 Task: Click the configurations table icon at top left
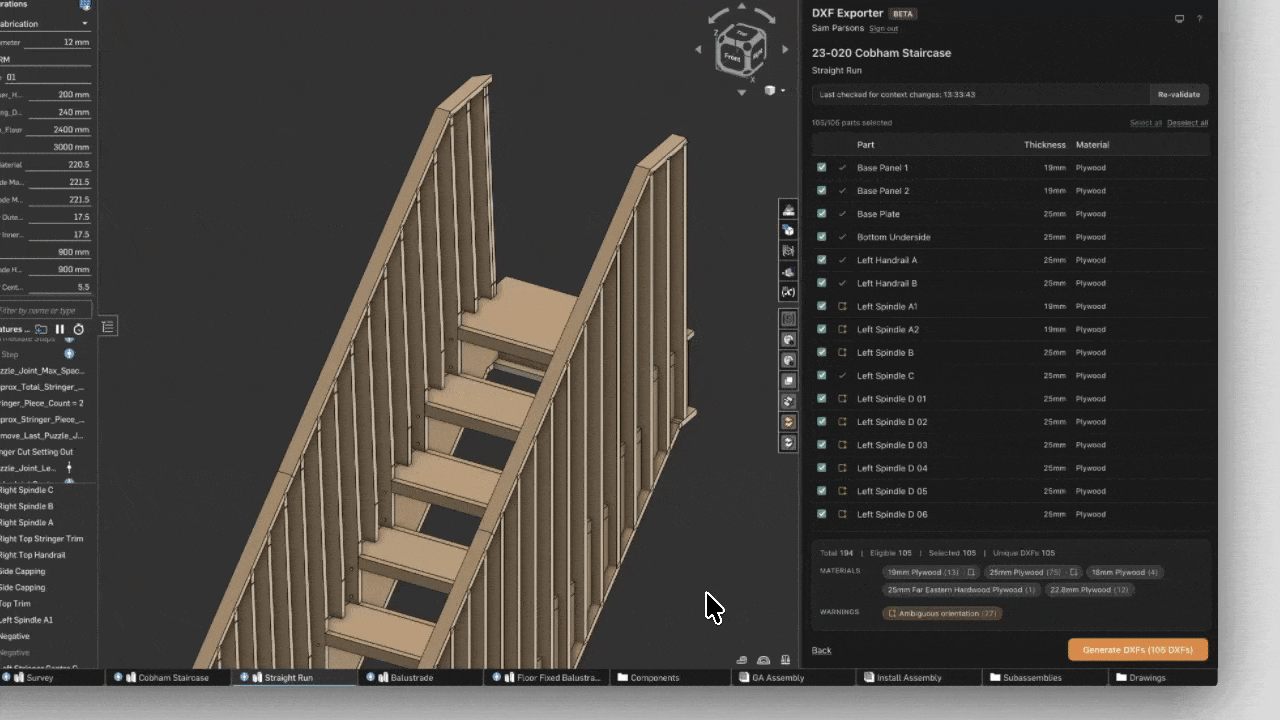coord(85,5)
